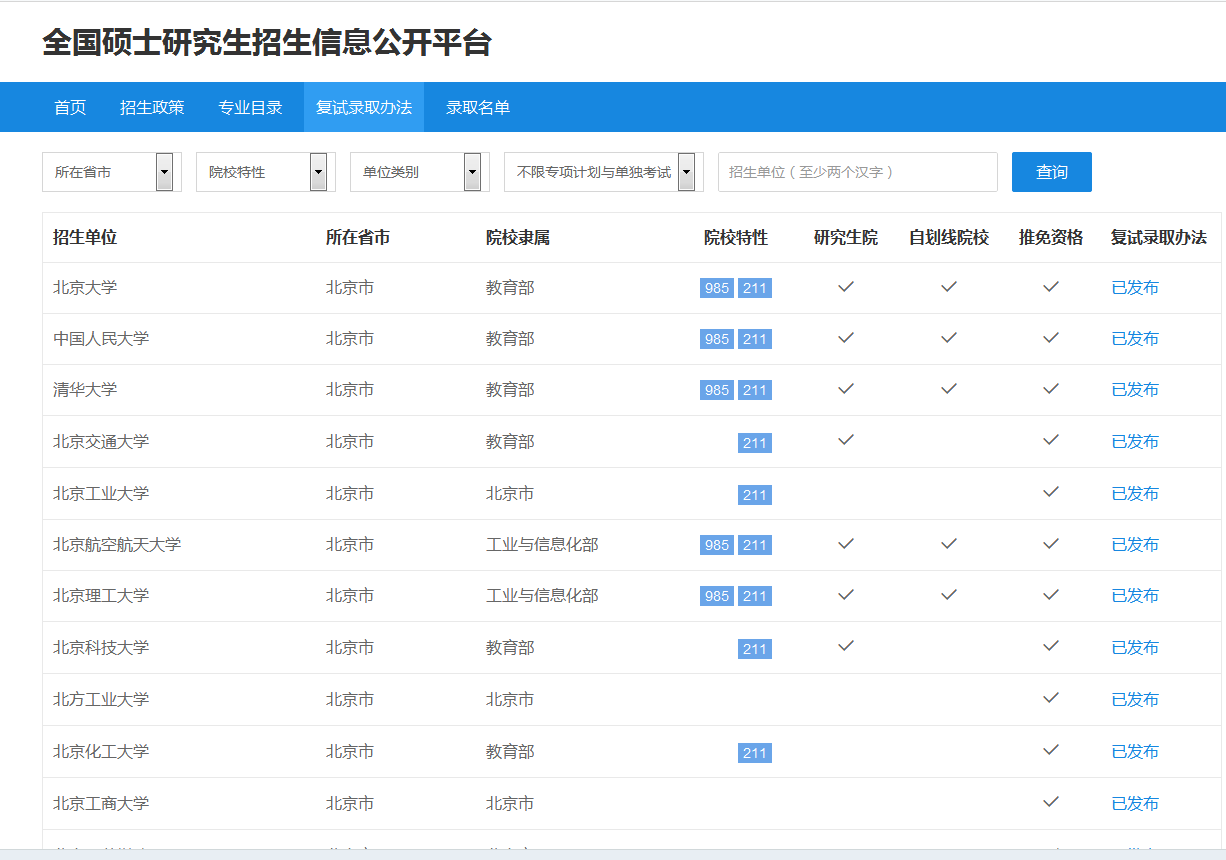Click the 招生单位 search input field
This screenshot has width=1226, height=860.
[857, 172]
